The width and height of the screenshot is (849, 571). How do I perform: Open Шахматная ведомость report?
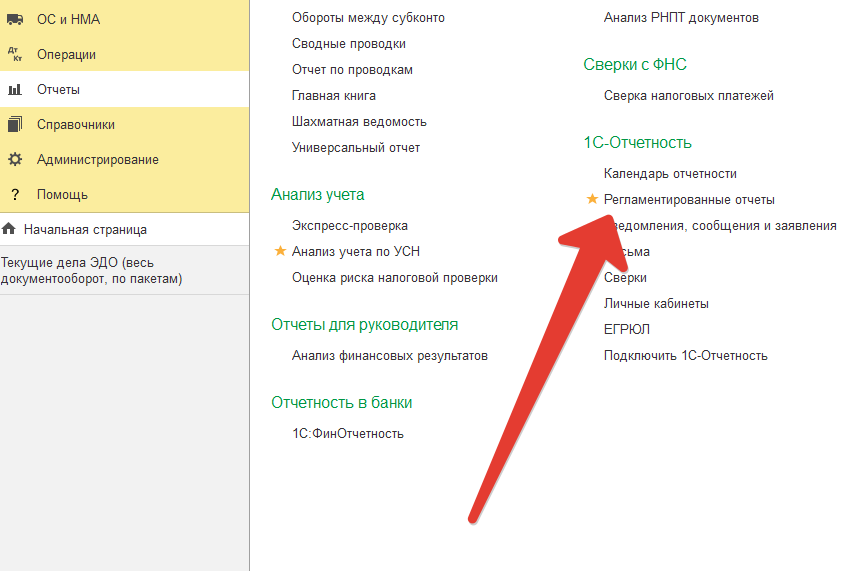pyautogui.click(x=359, y=122)
